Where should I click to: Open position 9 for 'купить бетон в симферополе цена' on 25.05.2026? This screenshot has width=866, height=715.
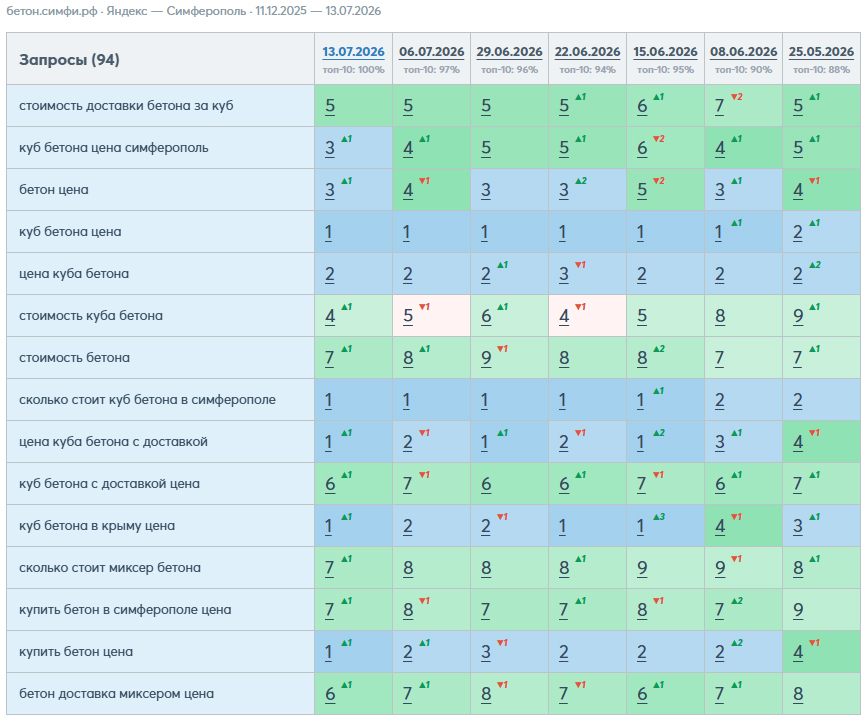[798, 610]
